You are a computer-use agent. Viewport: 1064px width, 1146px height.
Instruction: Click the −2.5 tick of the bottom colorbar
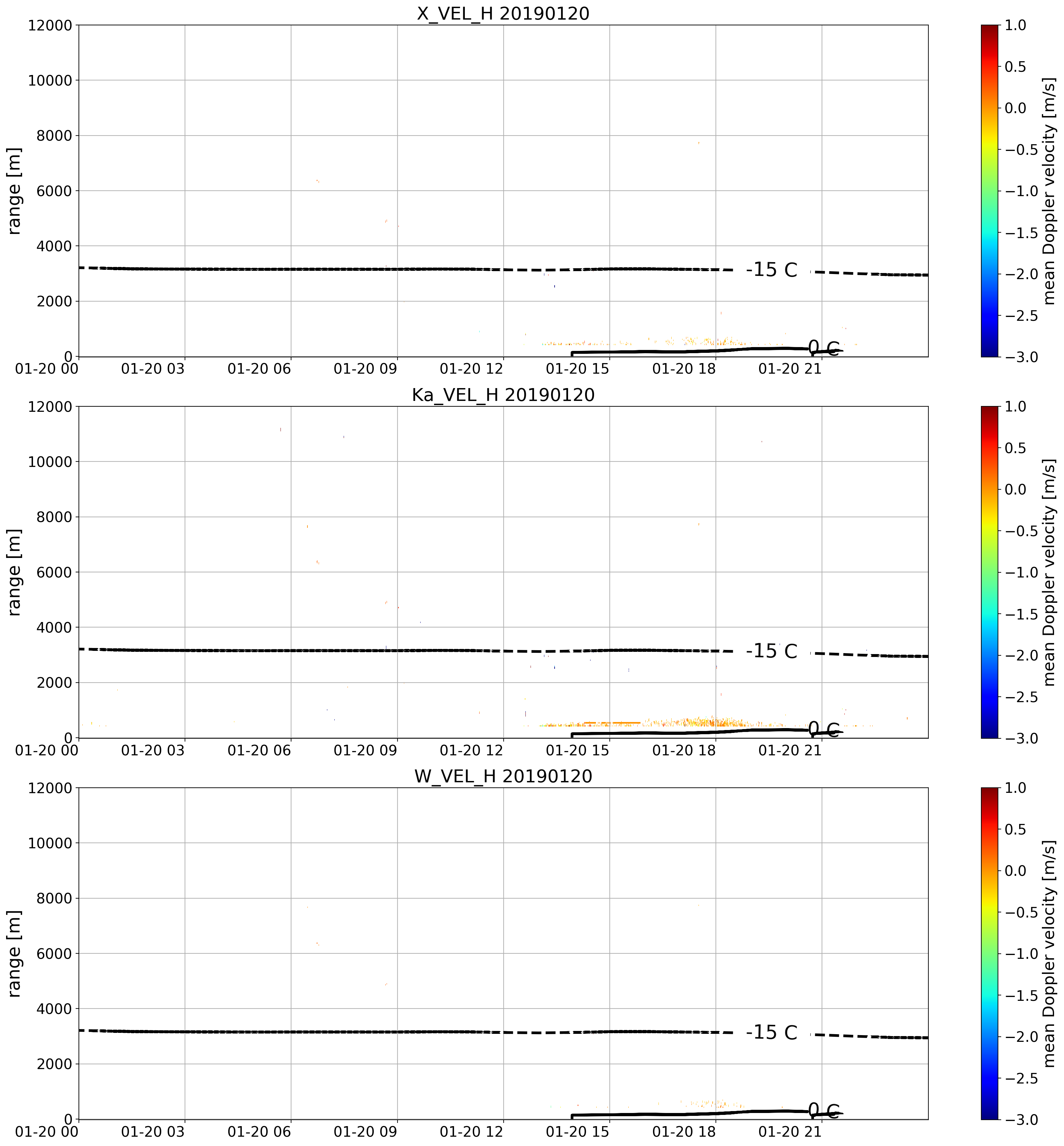tap(1022, 1079)
